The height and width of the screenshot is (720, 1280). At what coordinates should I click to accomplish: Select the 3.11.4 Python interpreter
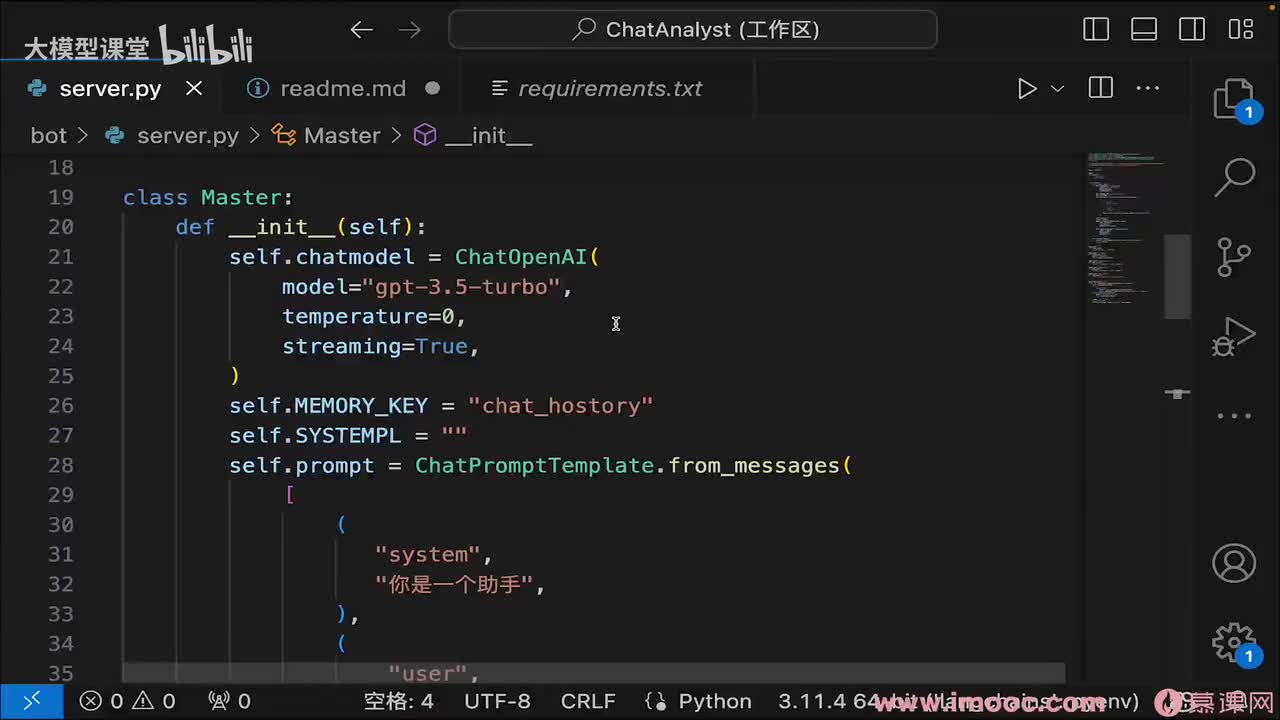click(x=960, y=702)
